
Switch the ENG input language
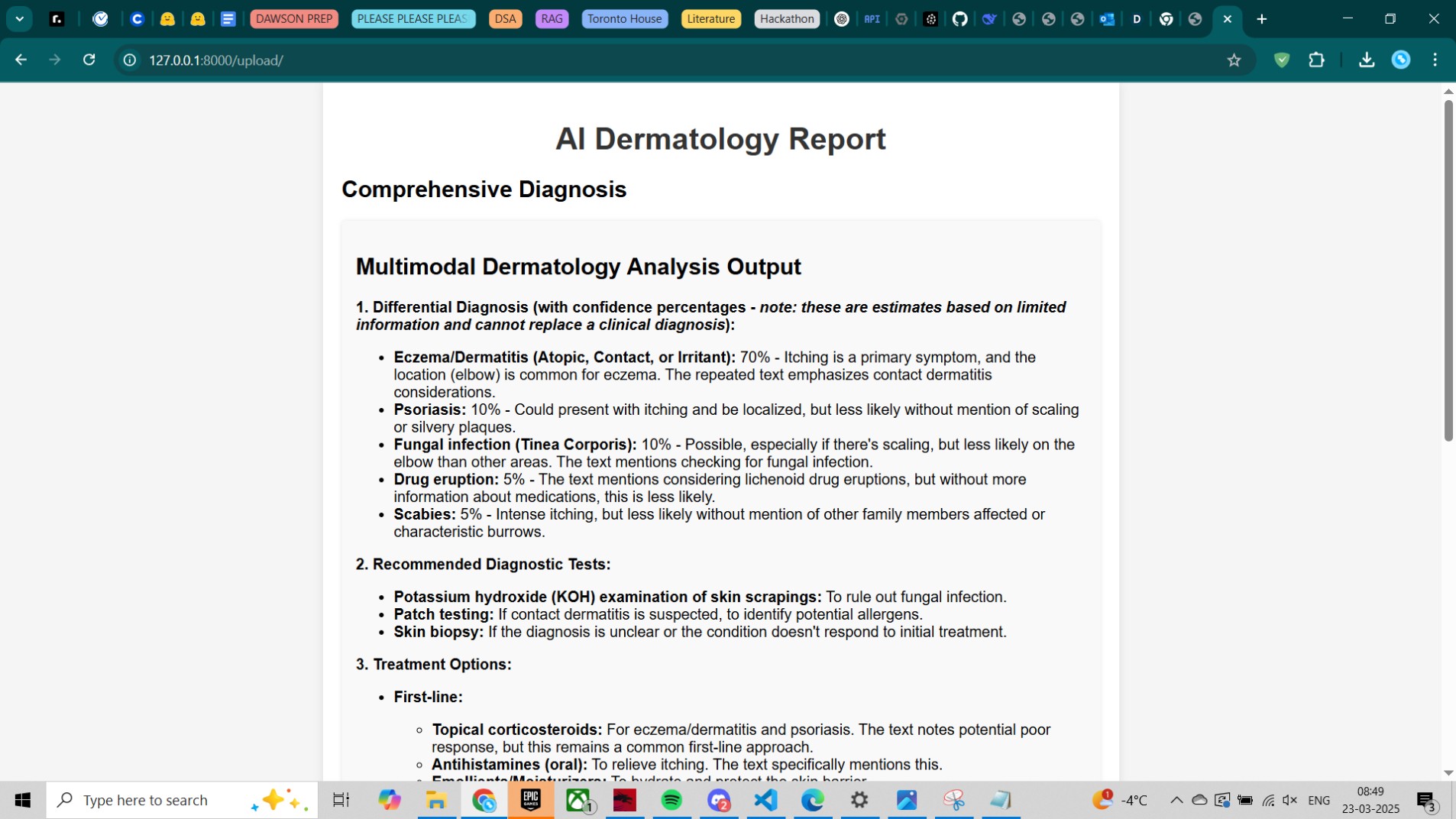pos(1319,800)
